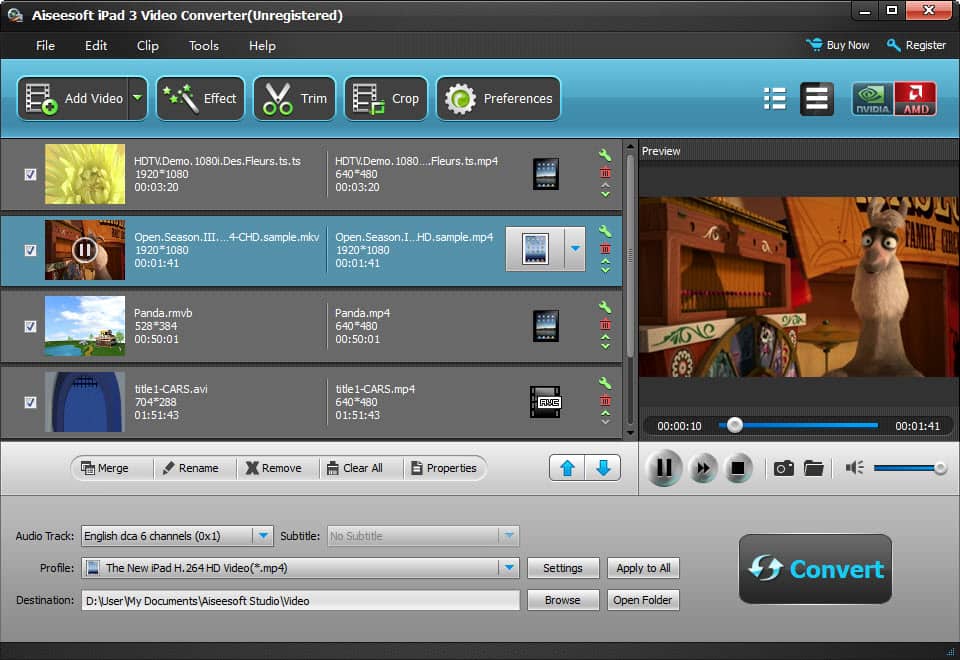Mute audio using the speaker icon

coord(854,468)
